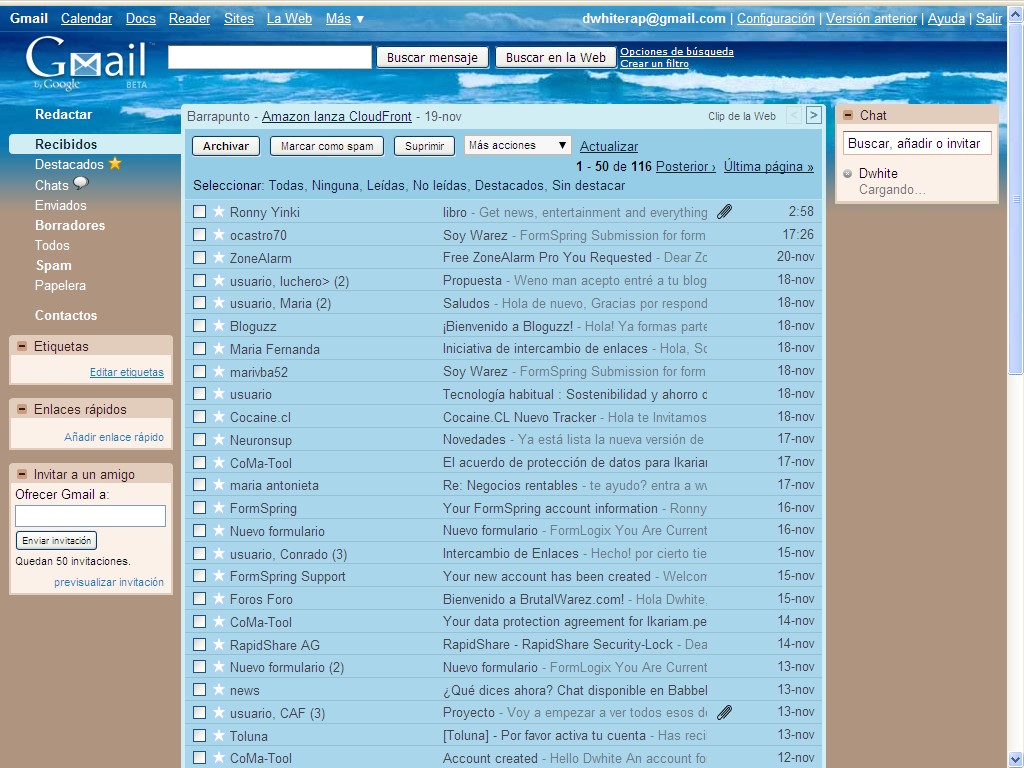The image size is (1024, 768).
Task: Click the paperclip on Proyecto message
Action: [x=724, y=712]
